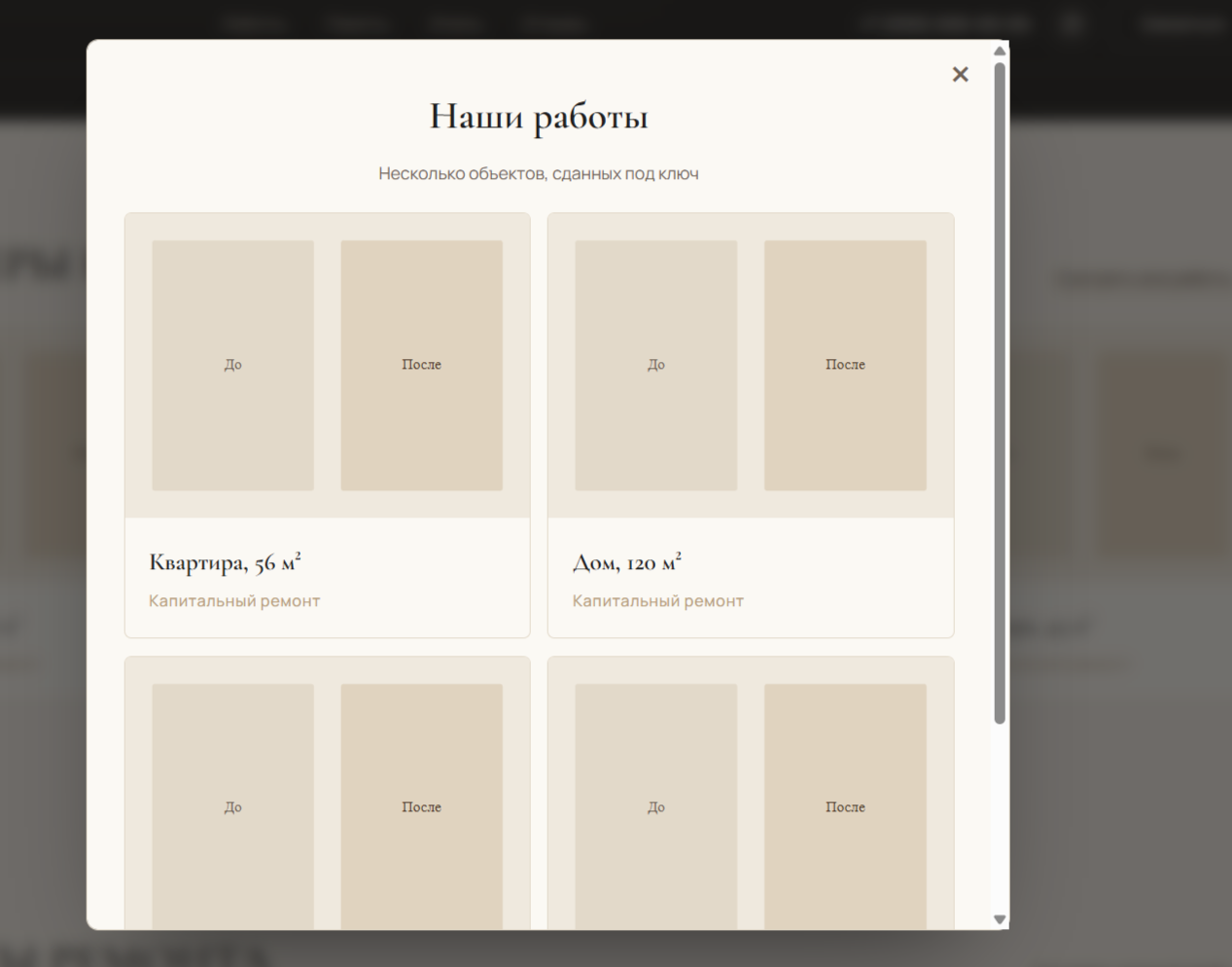The image size is (1232, 967).
Task: Open "После" image of Квартира, 56 м² card
Action: tap(421, 365)
